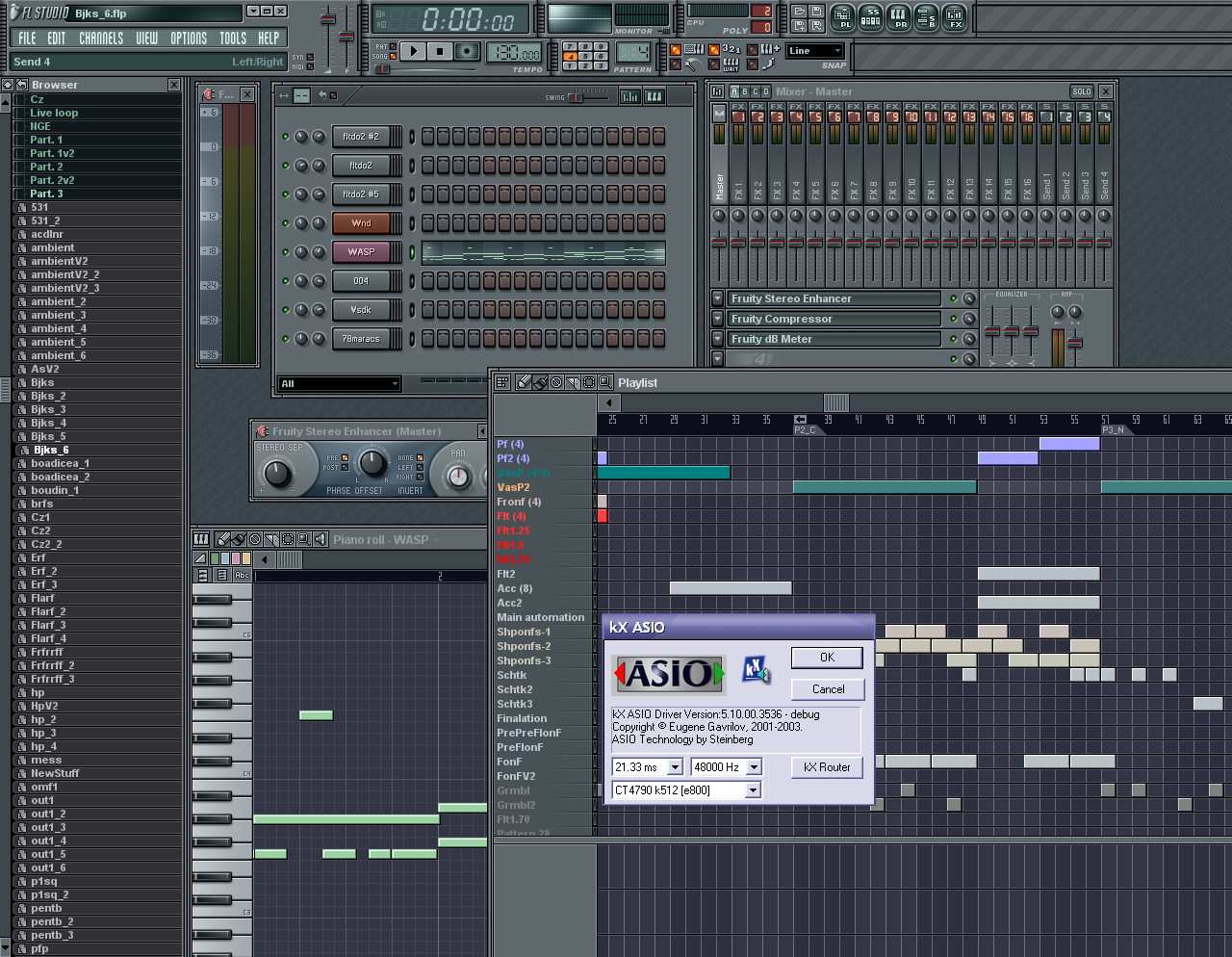
Task: Open the Piano roll - WASP title dropdown
Action: (x=436, y=540)
